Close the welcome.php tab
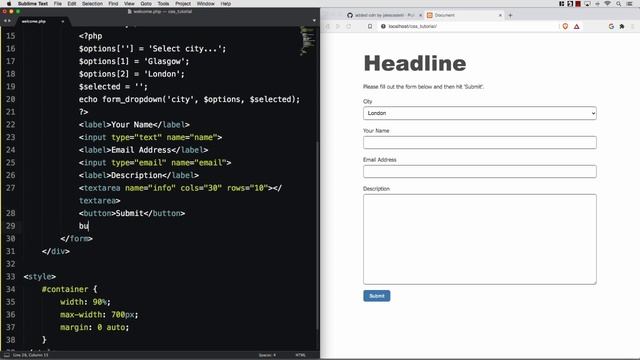Screen dimensions: 640x360 click(62, 21)
